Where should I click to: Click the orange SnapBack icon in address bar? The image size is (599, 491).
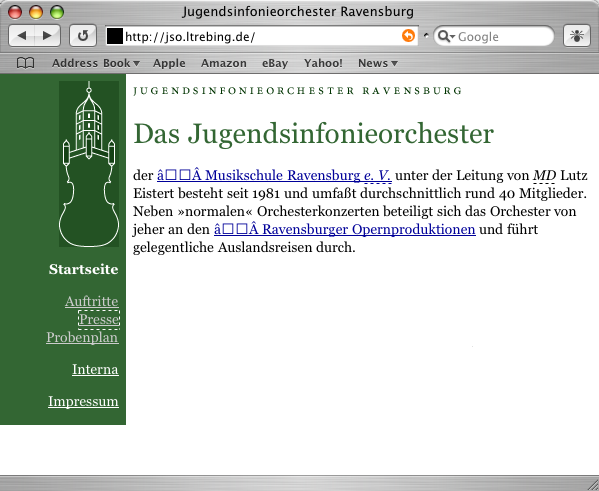408,36
